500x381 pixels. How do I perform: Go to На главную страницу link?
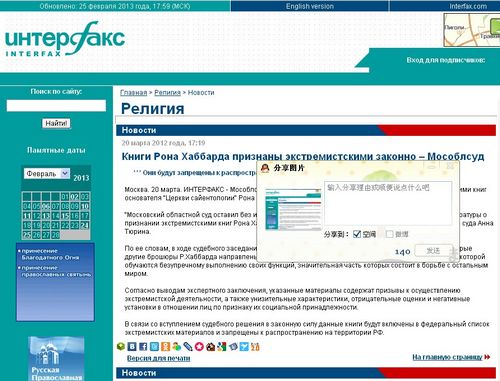(x=447, y=357)
